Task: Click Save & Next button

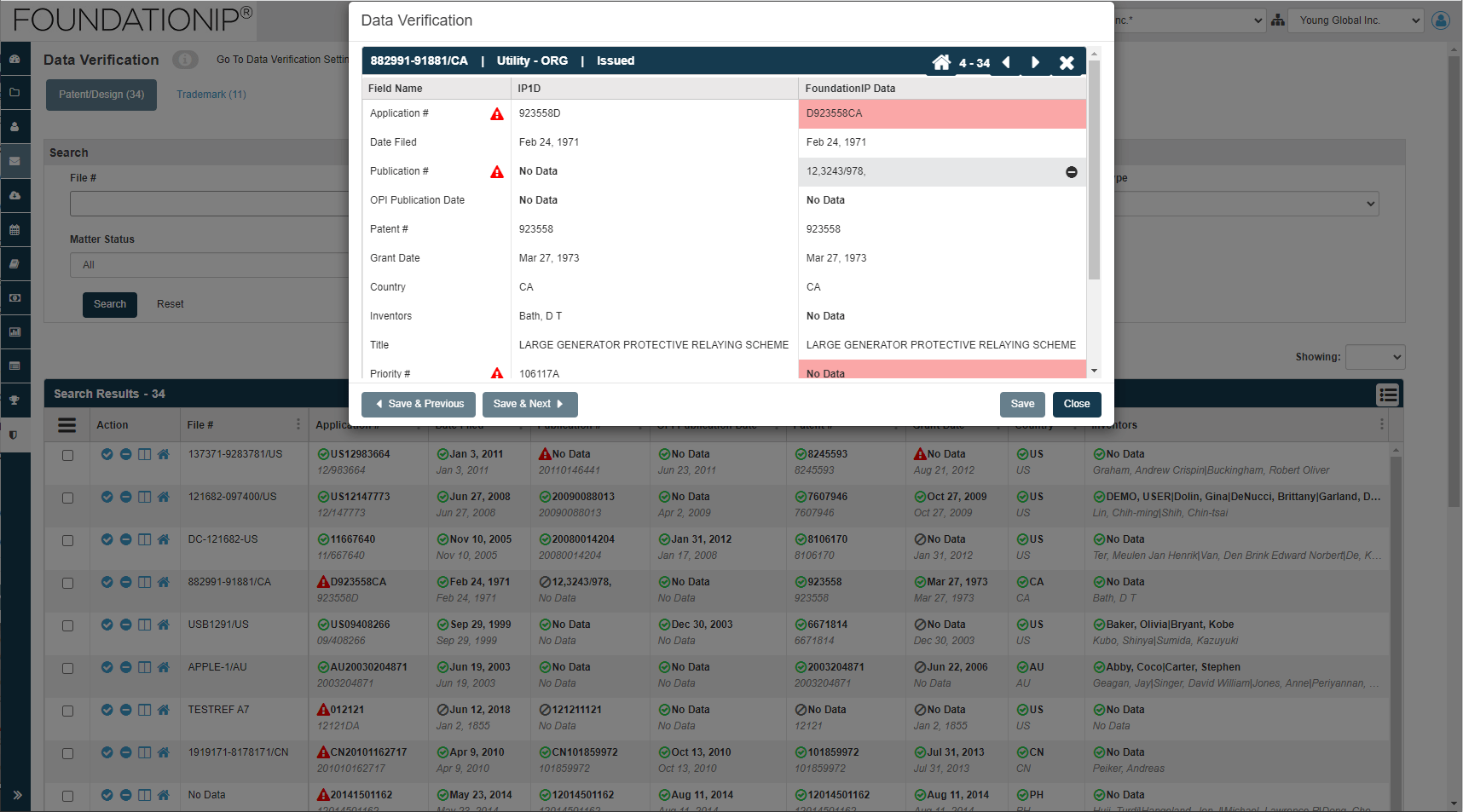Action: coord(529,404)
